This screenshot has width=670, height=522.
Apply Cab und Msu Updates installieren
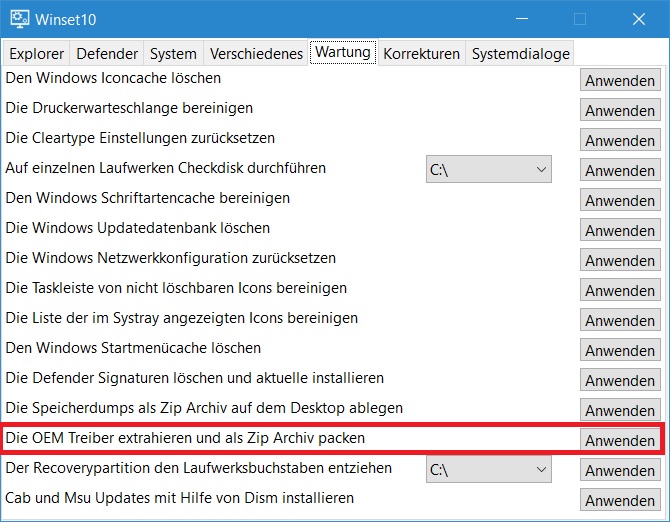[620, 500]
